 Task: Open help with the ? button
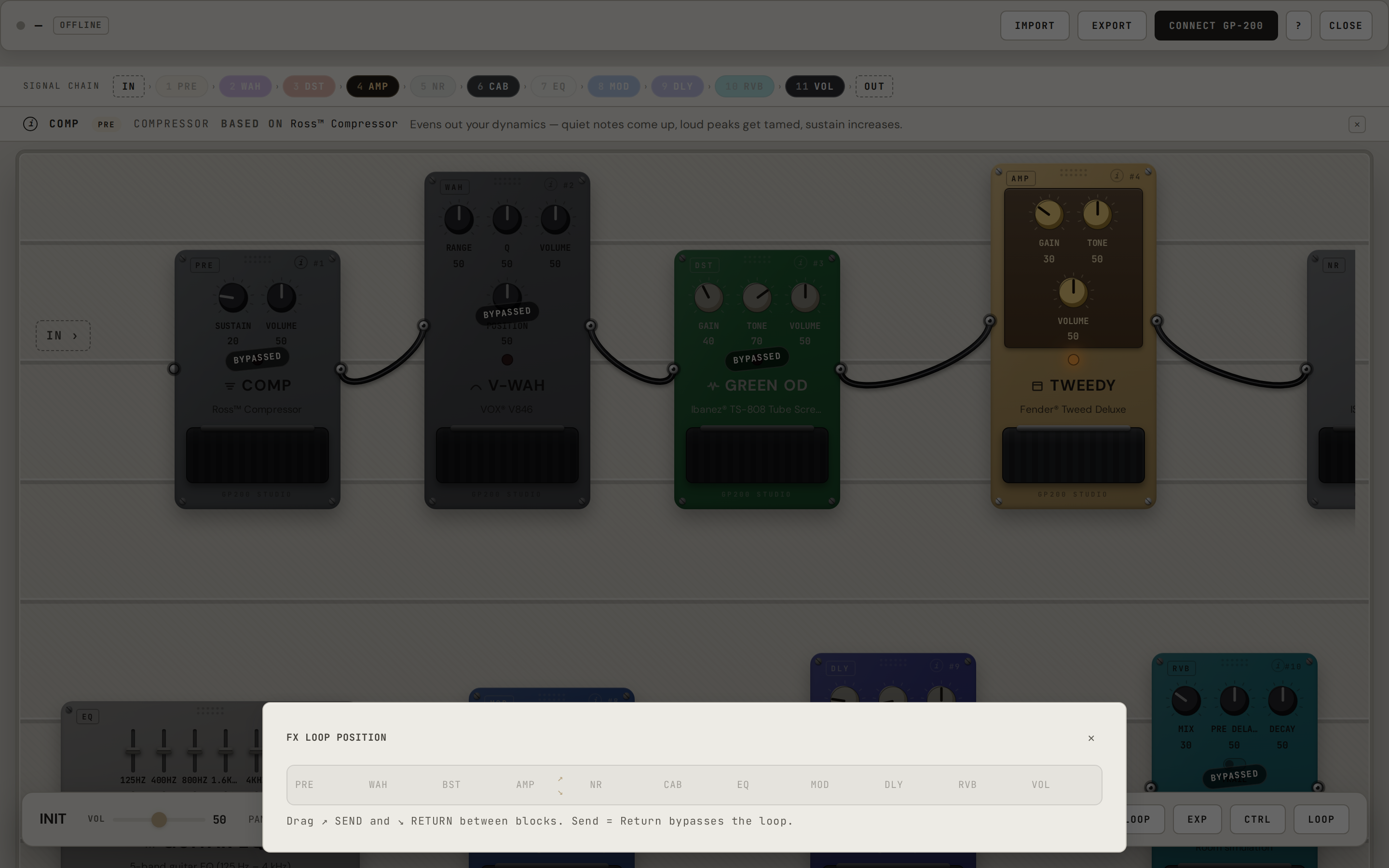[1298, 25]
